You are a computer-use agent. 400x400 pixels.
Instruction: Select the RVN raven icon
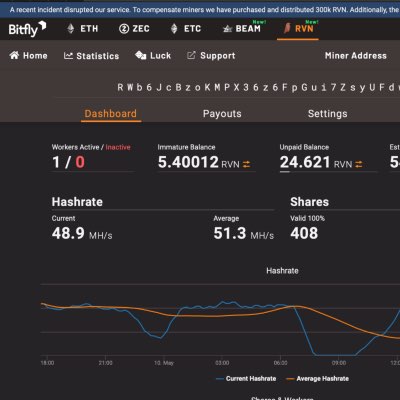click(287, 28)
